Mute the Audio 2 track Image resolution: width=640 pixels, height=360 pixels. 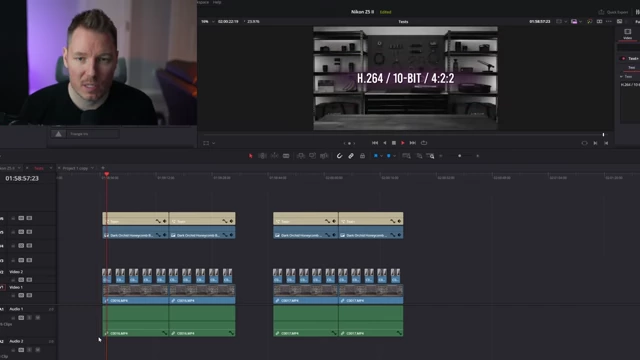38,350
